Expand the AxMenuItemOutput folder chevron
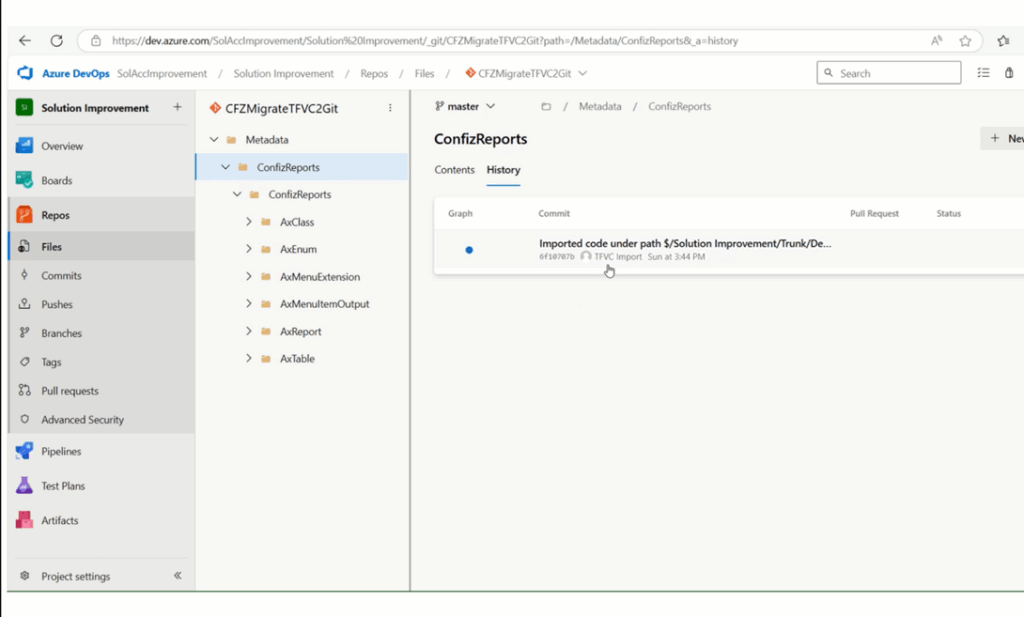 (x=249, y=304)
